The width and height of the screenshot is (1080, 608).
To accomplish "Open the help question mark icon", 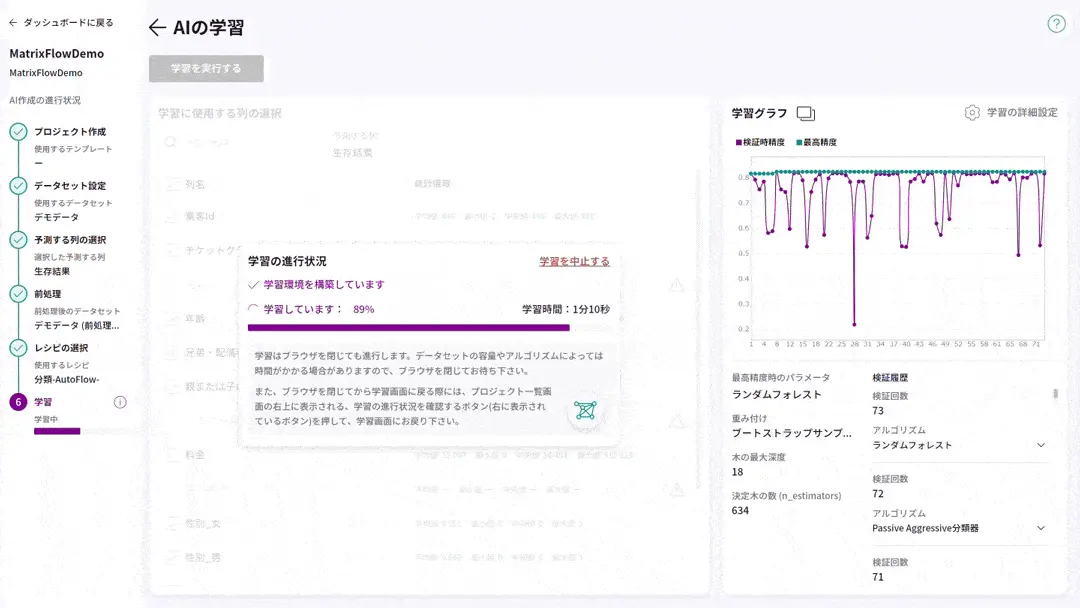I will pyautogui.click(x=1056, y=24).
